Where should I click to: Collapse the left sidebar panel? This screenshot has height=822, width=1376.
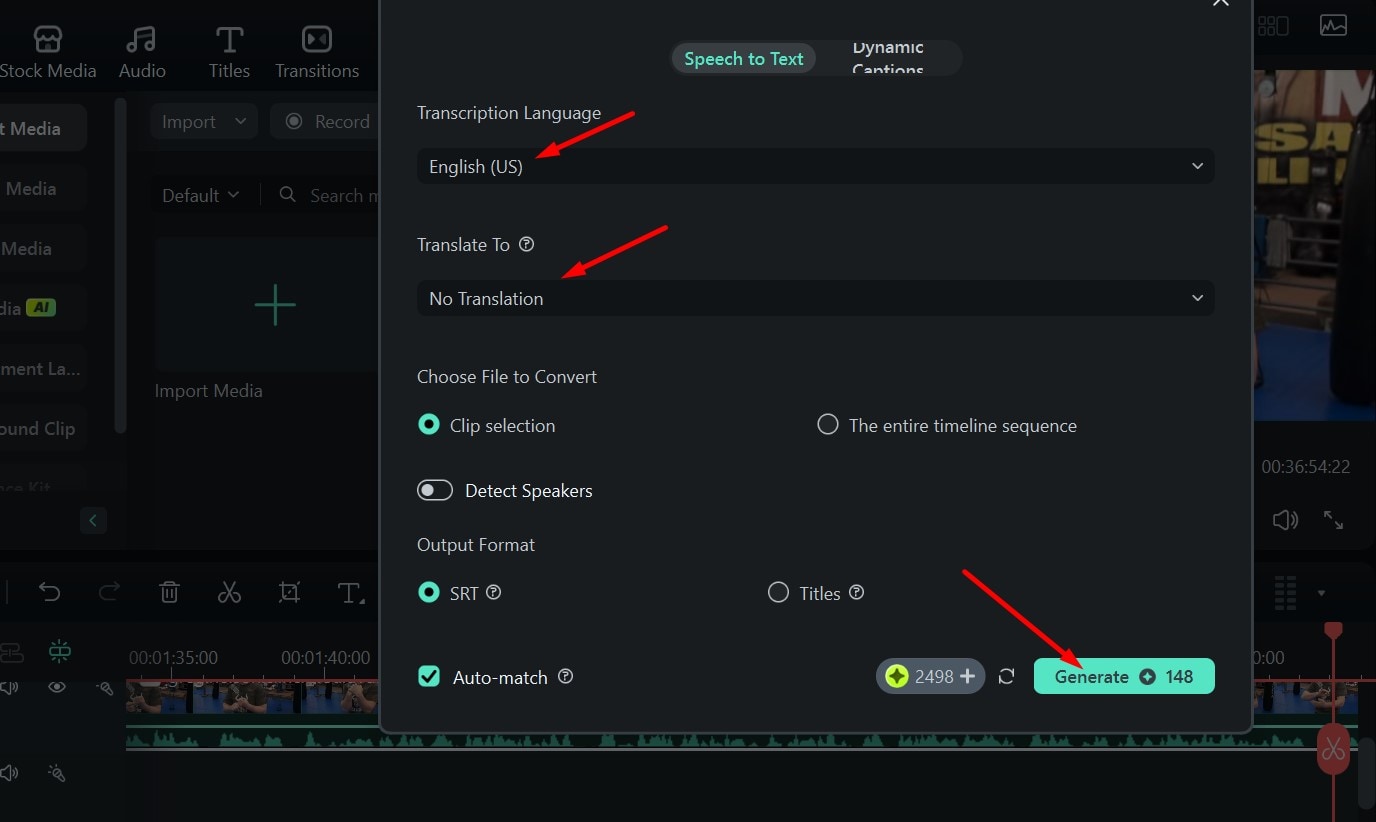tap(93, 520)
